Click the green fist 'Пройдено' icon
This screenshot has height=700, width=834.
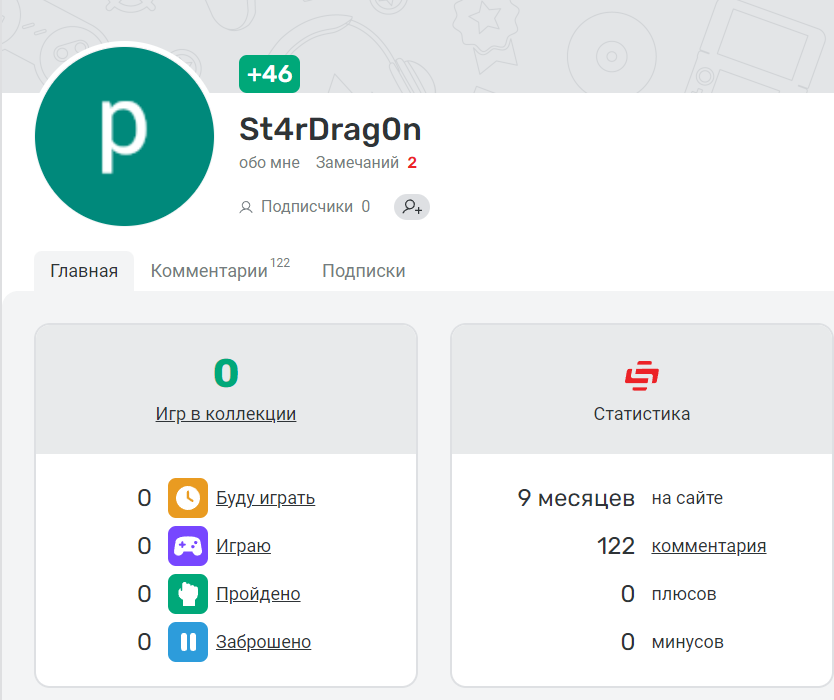[x=188, y=594]
